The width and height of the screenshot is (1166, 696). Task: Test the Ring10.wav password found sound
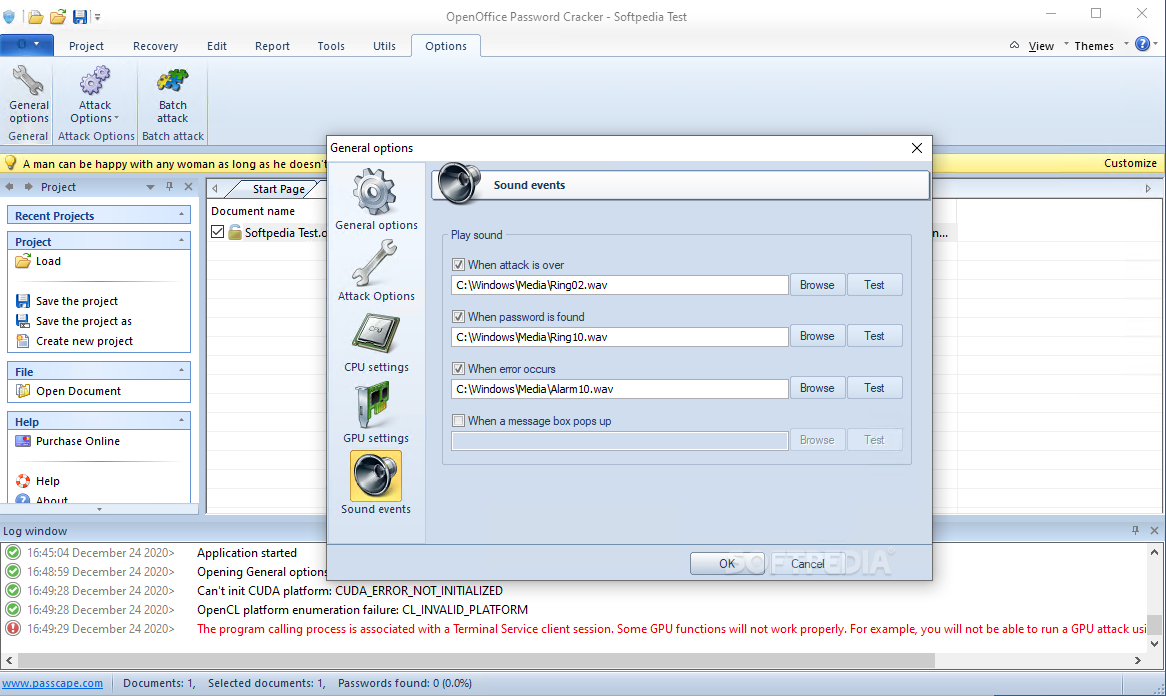(x=874, y=336)
